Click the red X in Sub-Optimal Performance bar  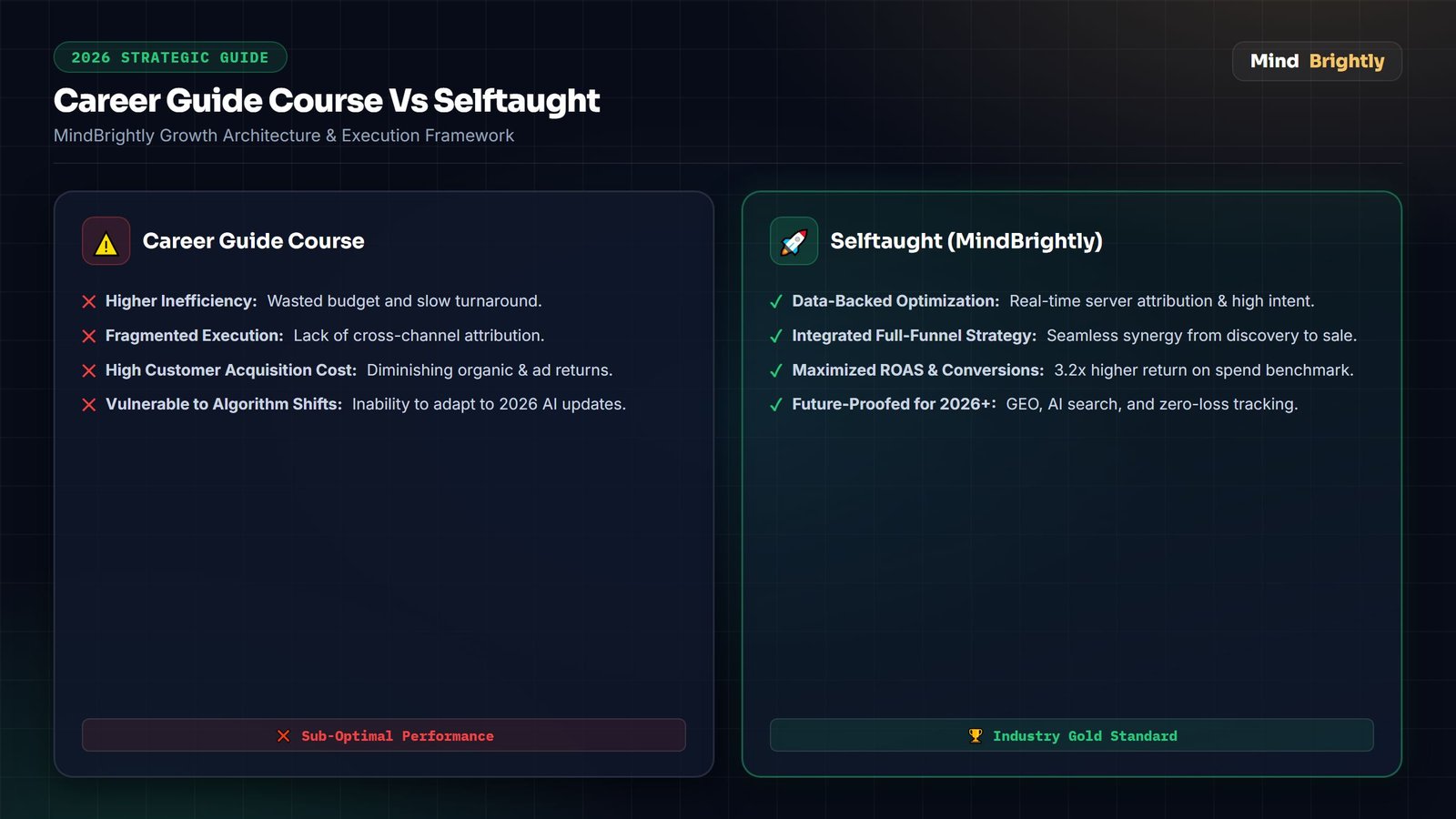284,735
